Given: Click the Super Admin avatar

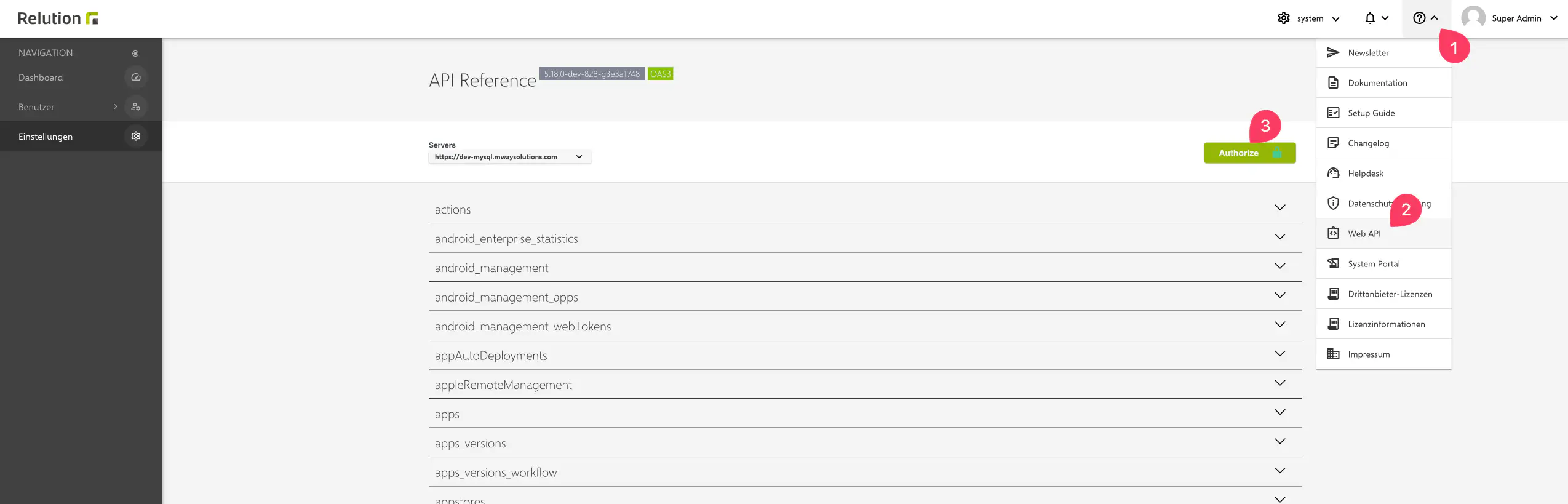Looking at the screenshot, I should (1473, 18).
